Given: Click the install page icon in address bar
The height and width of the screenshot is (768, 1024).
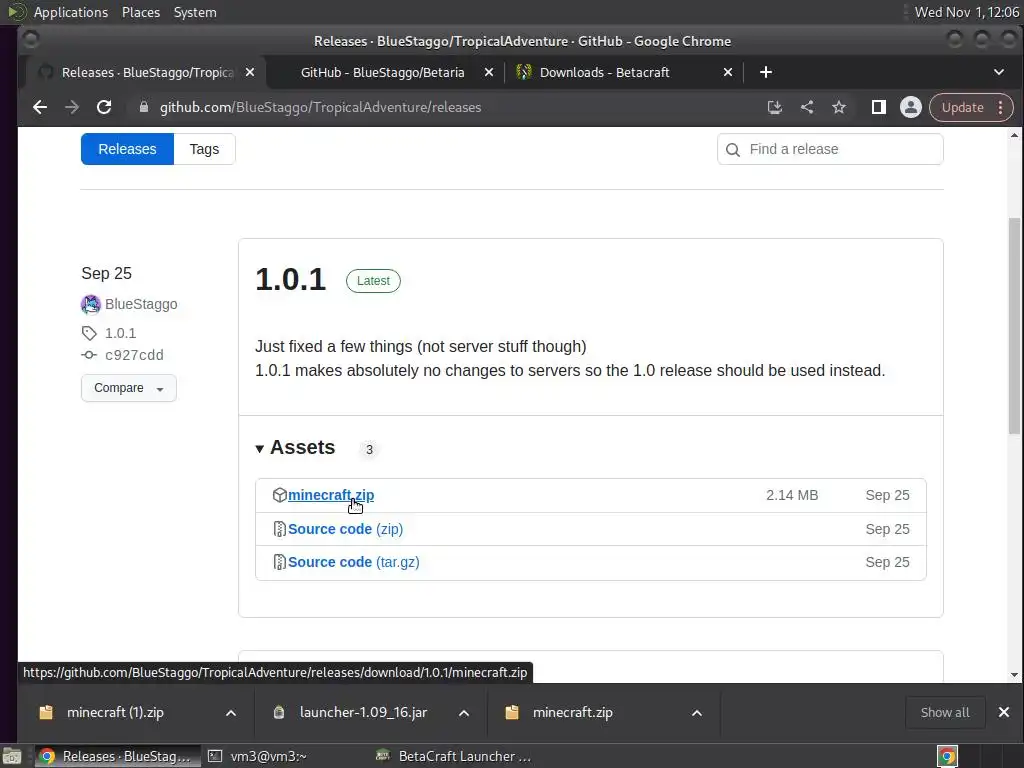Looking at the screenshot, I should click(x=775, y=107).
